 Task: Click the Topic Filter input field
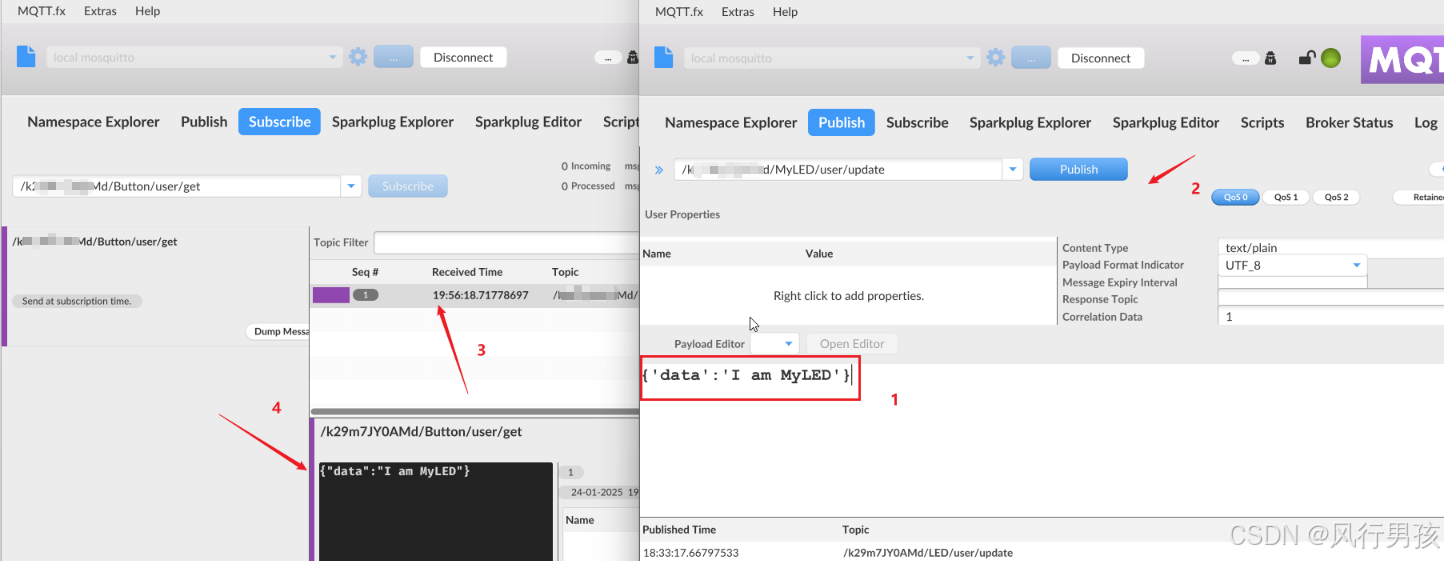tap(505, 242)
